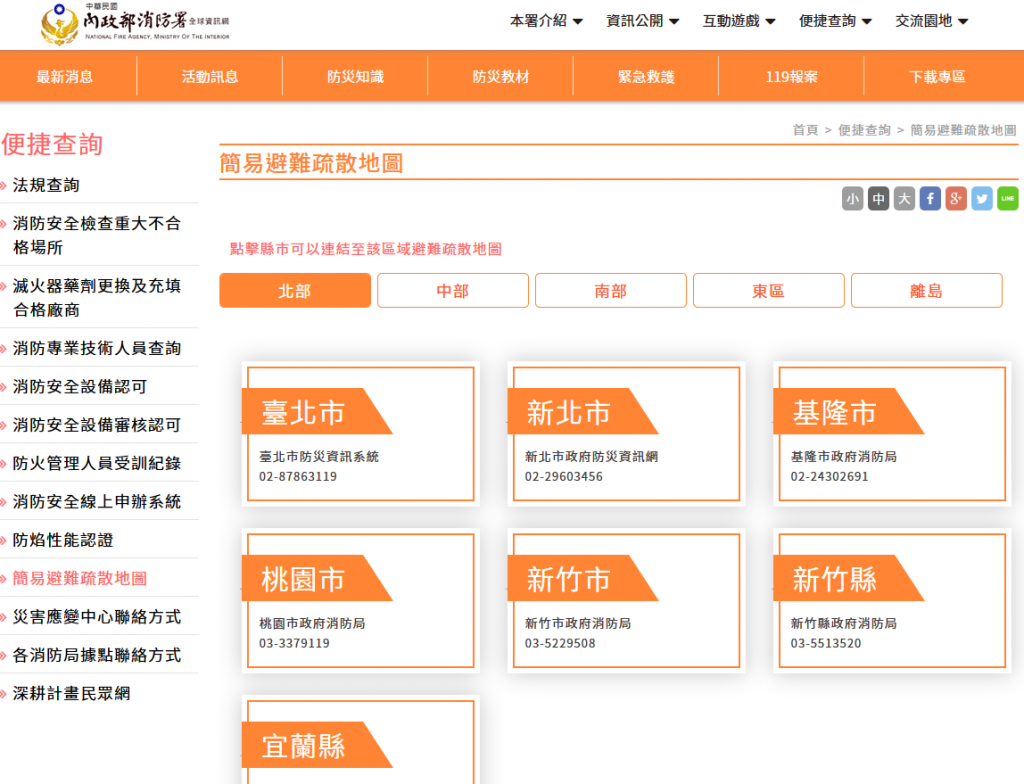Open the 臺北市 evacuation map card
Image resolution: width=1024 pixels, height=784 pixels.
360,434
